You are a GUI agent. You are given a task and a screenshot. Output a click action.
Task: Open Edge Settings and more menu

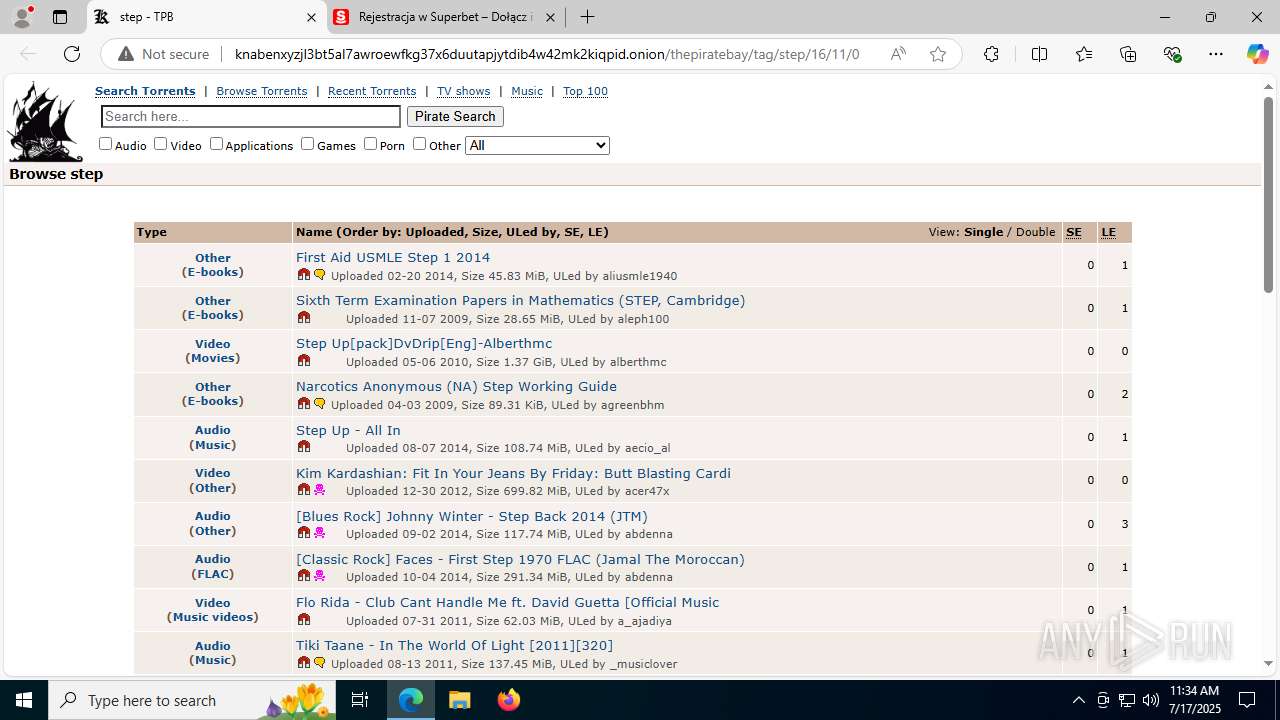pyautogui.click(x=1216, y=54)
